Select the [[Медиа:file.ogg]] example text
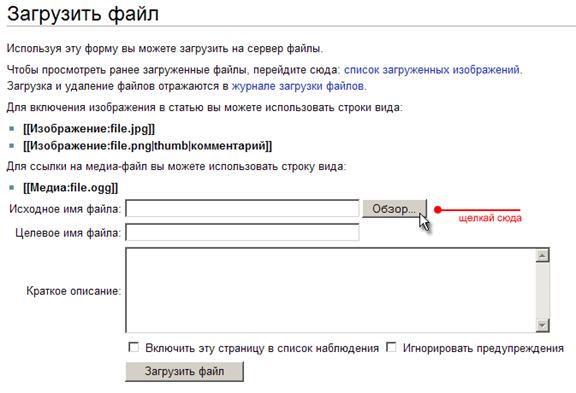The height and width of the screenshot is (393, 576). point(71,188)
